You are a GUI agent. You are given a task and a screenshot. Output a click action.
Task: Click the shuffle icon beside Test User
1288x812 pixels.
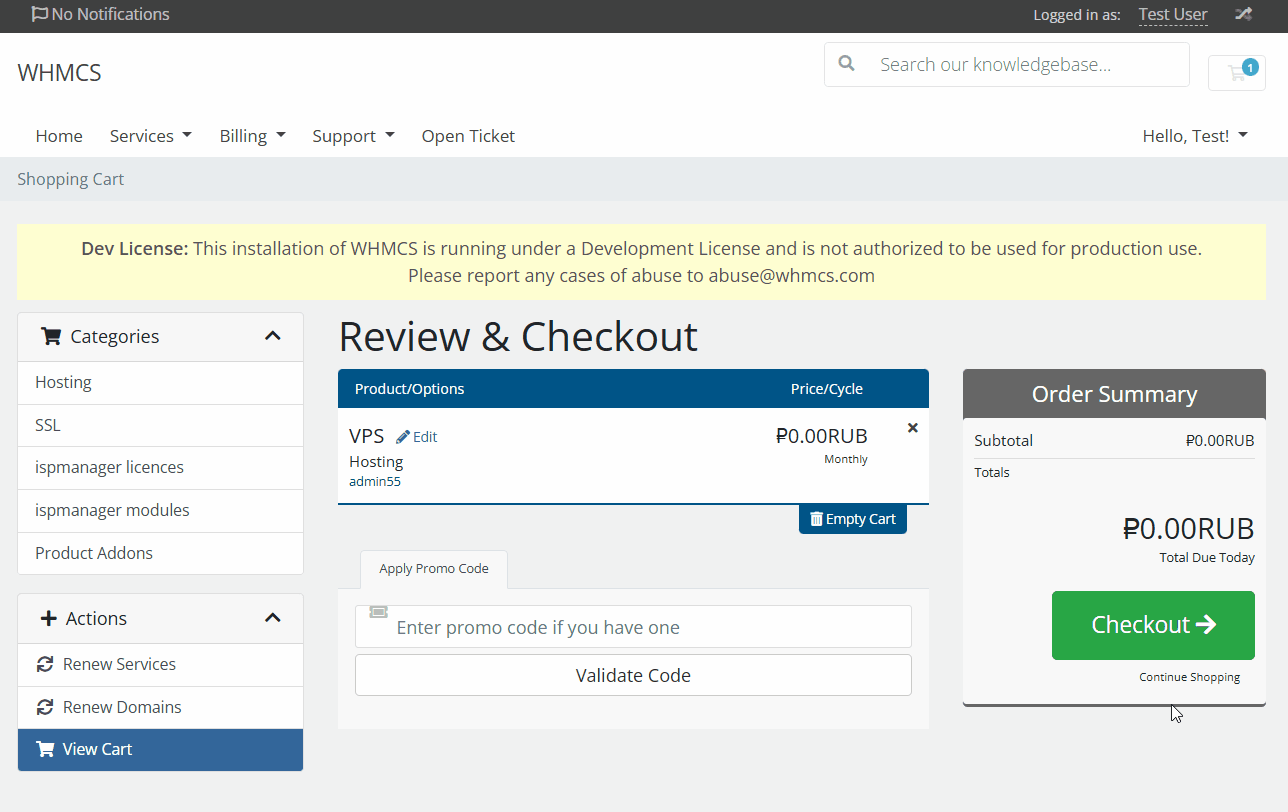coord(1243,14)
